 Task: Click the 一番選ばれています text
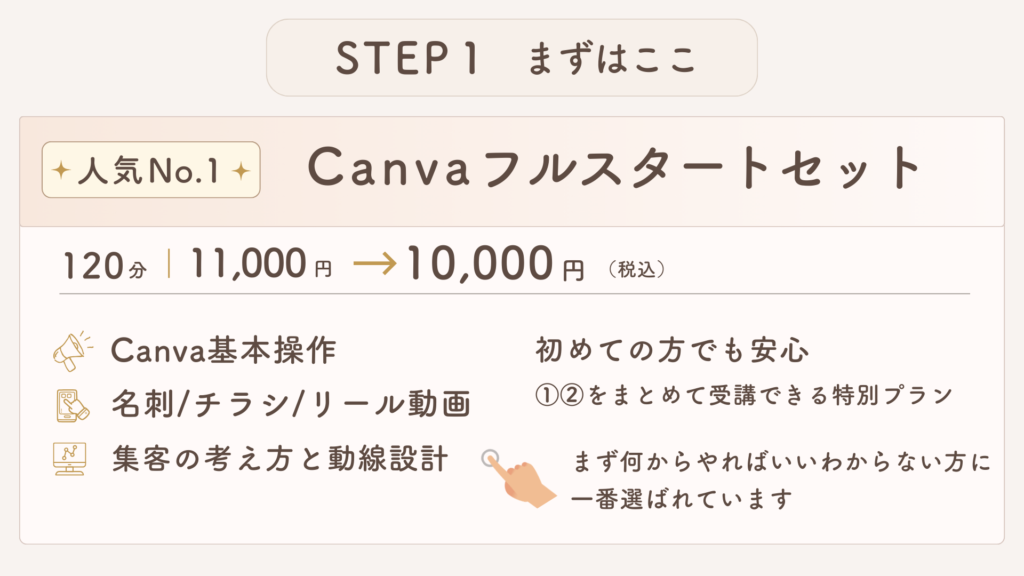coord(684,499)
